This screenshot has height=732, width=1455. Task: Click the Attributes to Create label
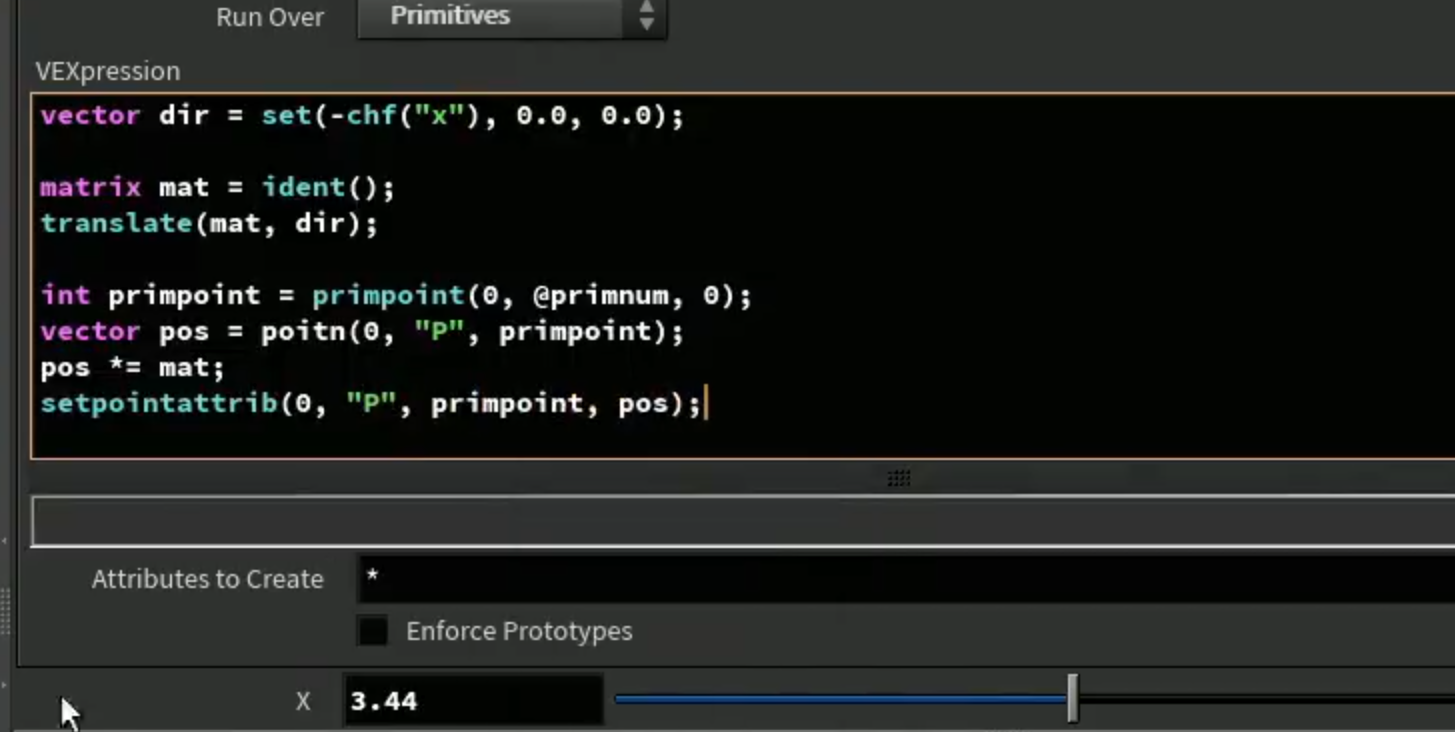coord(207,579)
